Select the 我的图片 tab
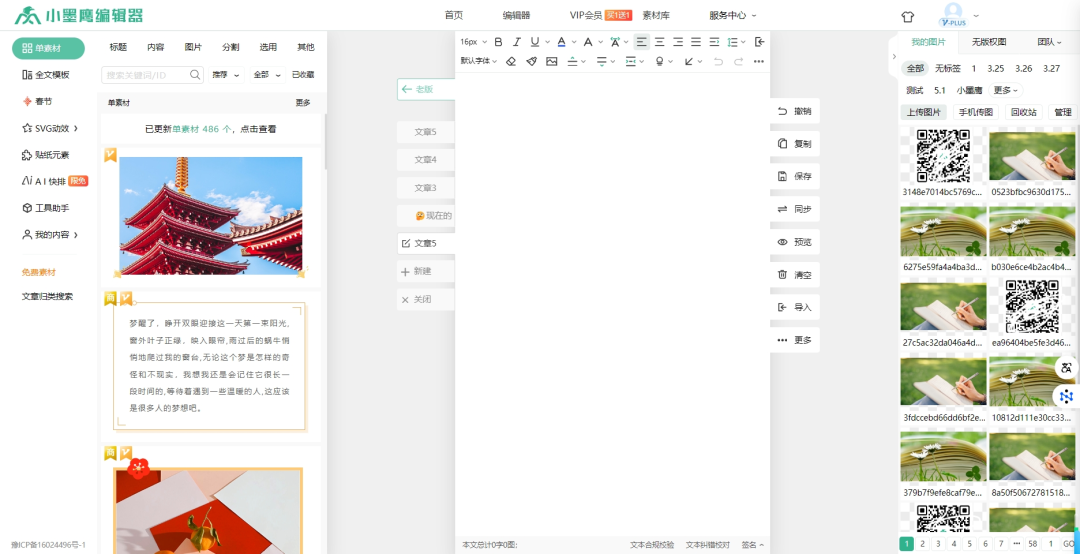This screenshot has width=1080, height=554. click(928, 42)
